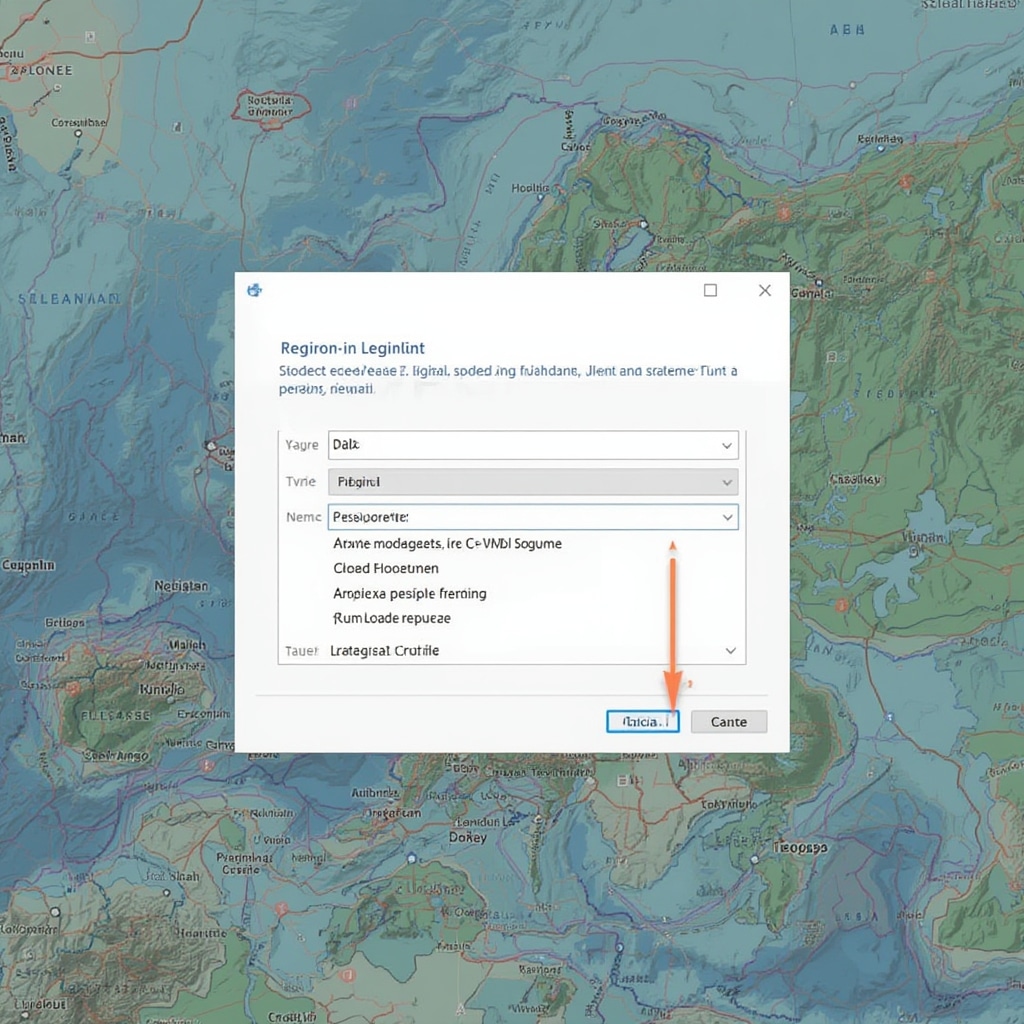Collapse the Nemc dropdown list via its arrow

pos(727,518)
